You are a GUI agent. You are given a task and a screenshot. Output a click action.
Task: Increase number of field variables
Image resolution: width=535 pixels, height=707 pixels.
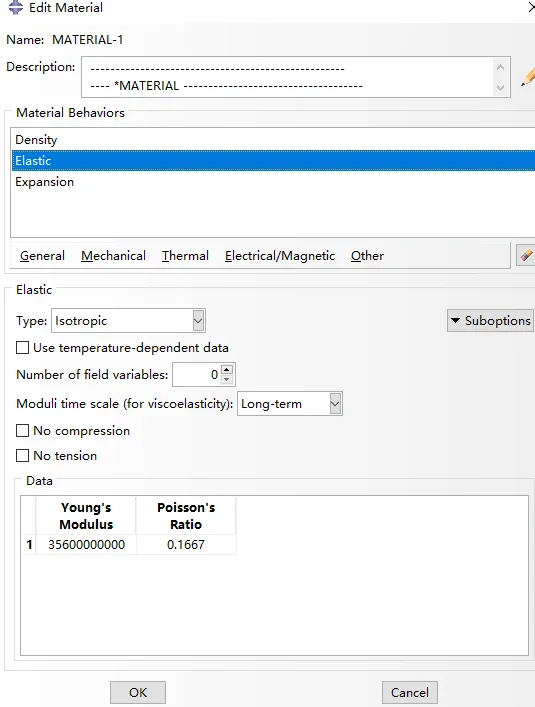click(227, 370)
